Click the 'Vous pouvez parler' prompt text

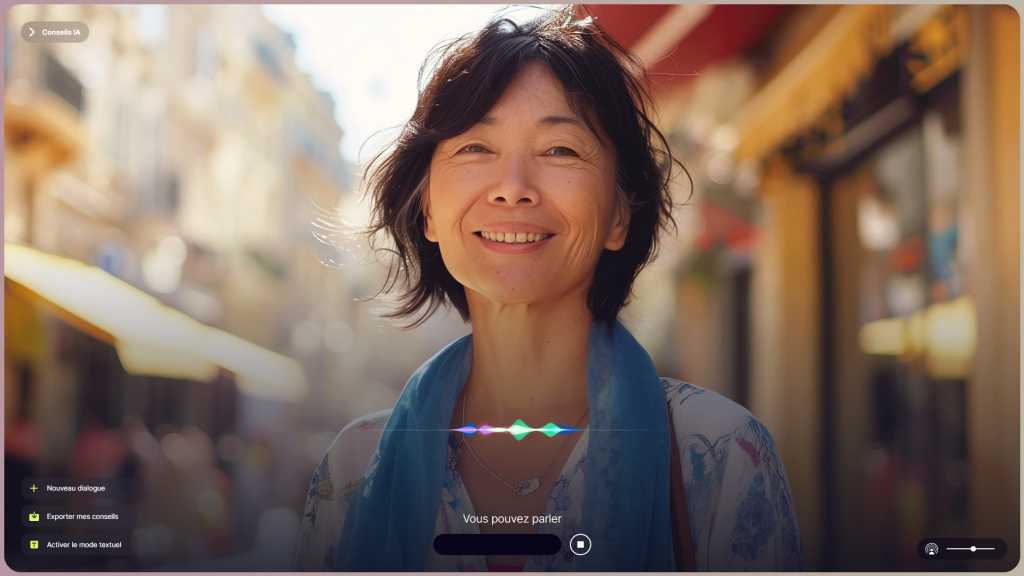pos(512,519)
